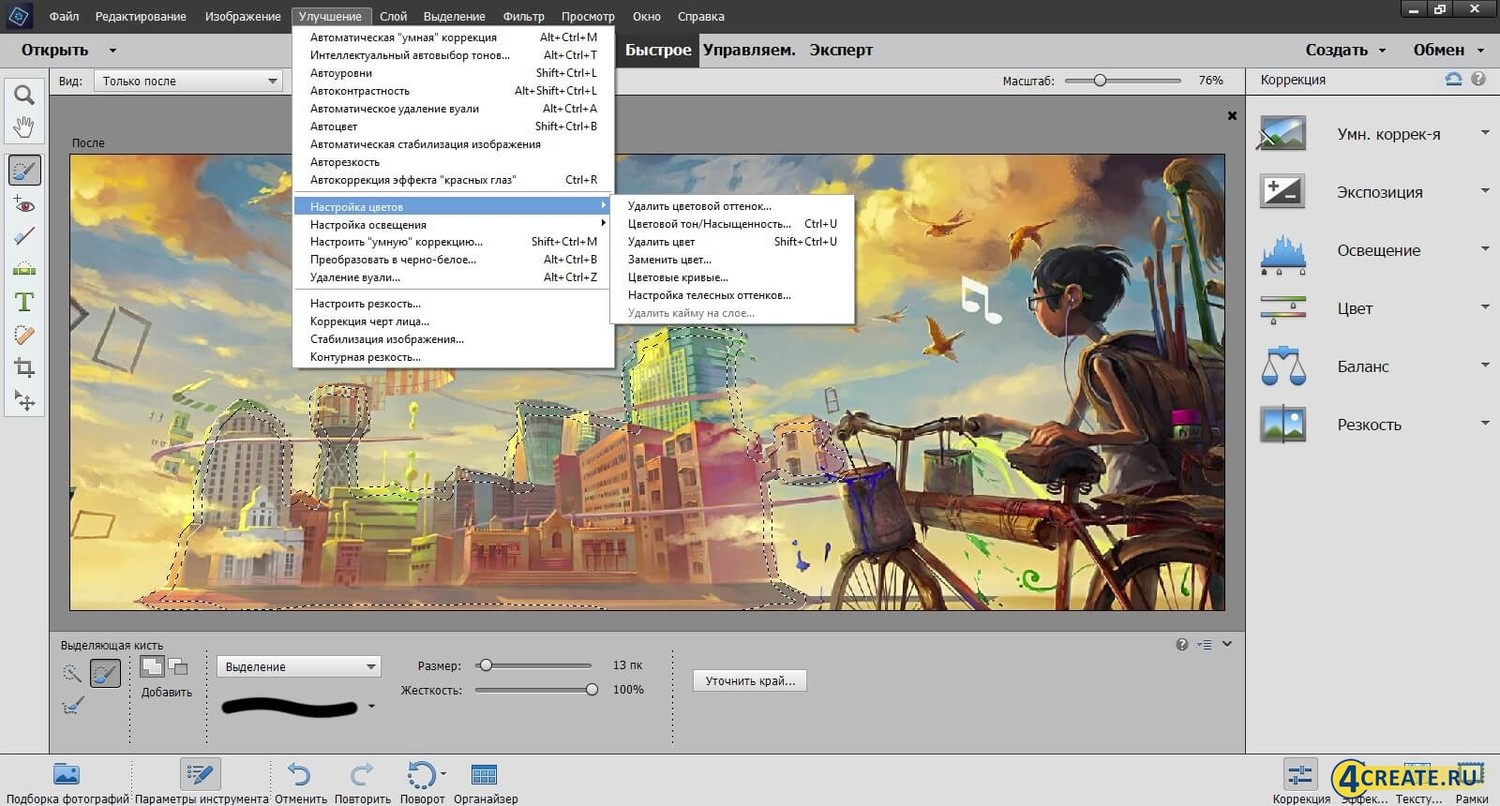This screenshot has height=806, width=1500.
Task: Click the Экспозиция exposure icon
Action: click(1282, 192)
